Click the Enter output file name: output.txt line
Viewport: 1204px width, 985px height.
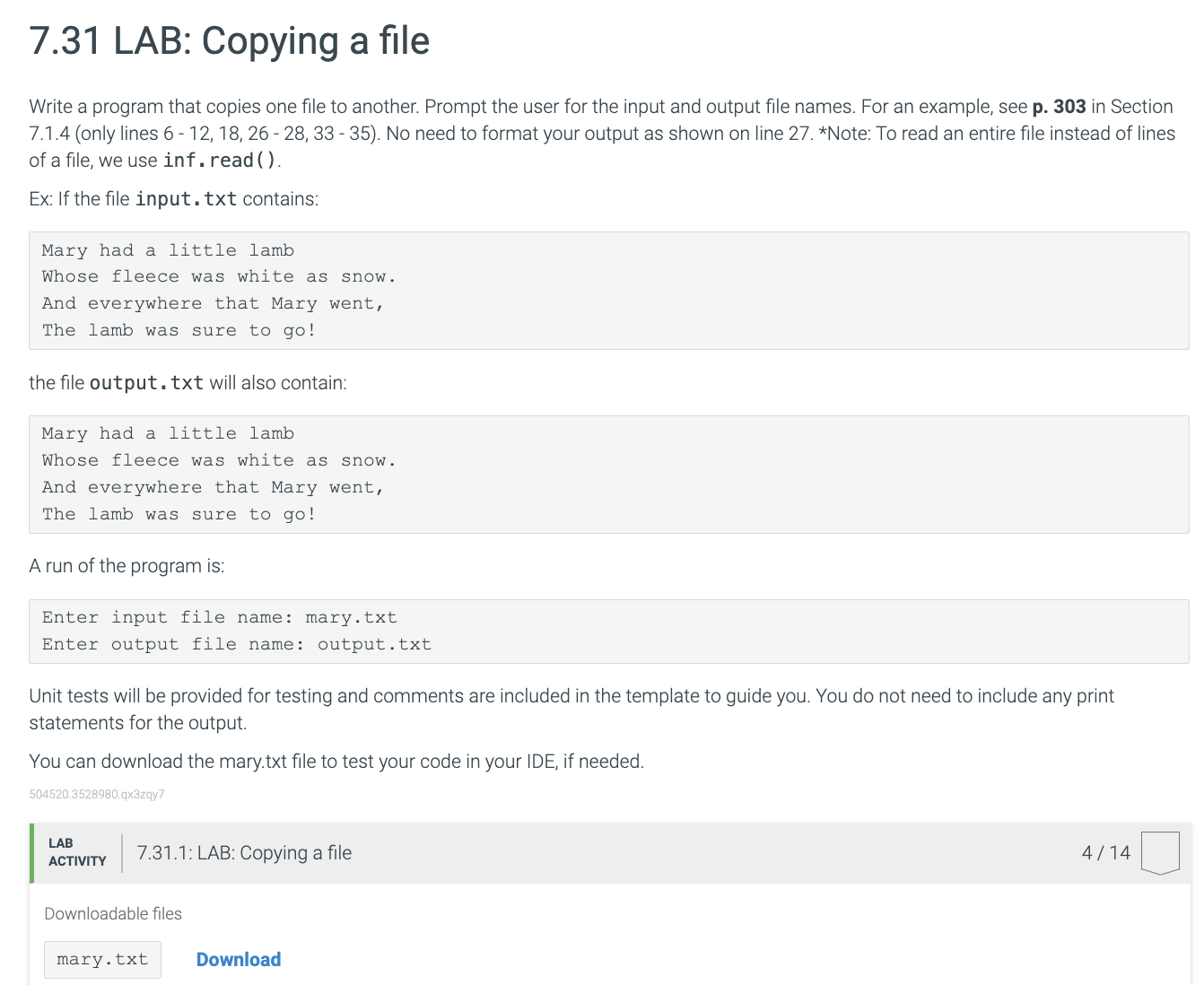(x=237, y=644)
